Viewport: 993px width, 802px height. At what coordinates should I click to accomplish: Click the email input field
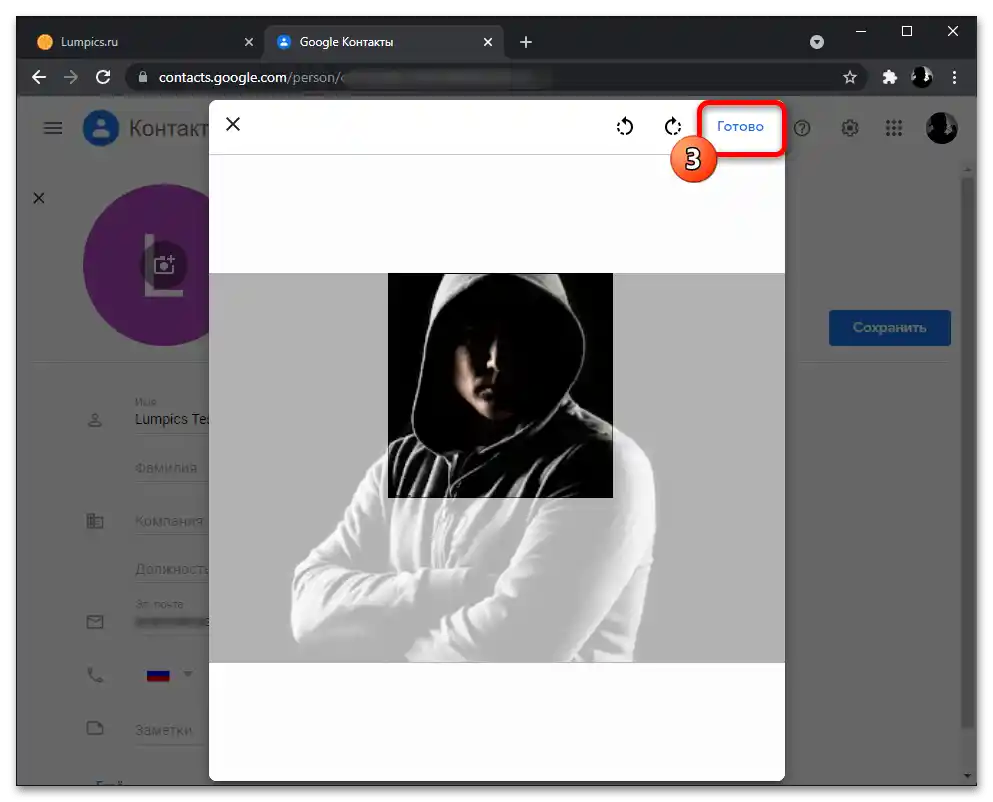171,622
